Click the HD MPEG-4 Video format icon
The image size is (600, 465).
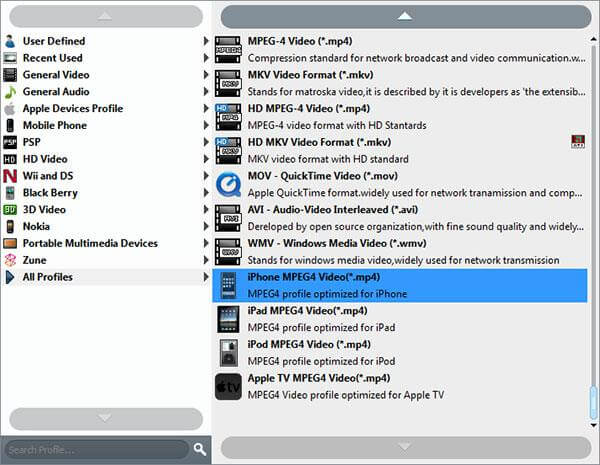[x=228, y=117]
